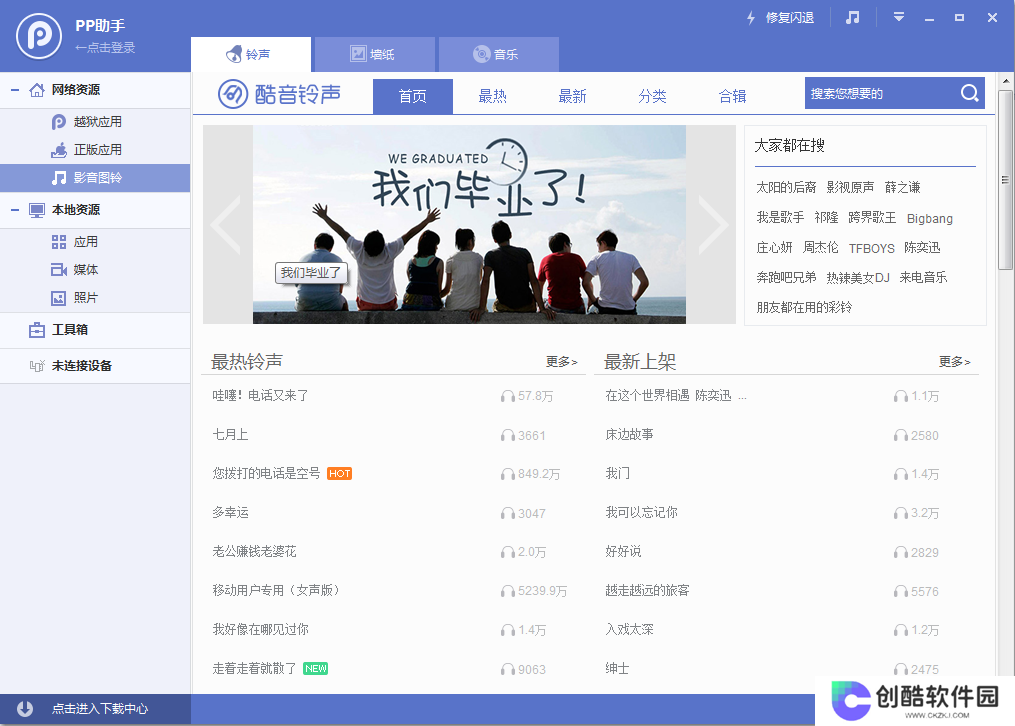Open the 我们毕业了 banner image

coord(469,225)
